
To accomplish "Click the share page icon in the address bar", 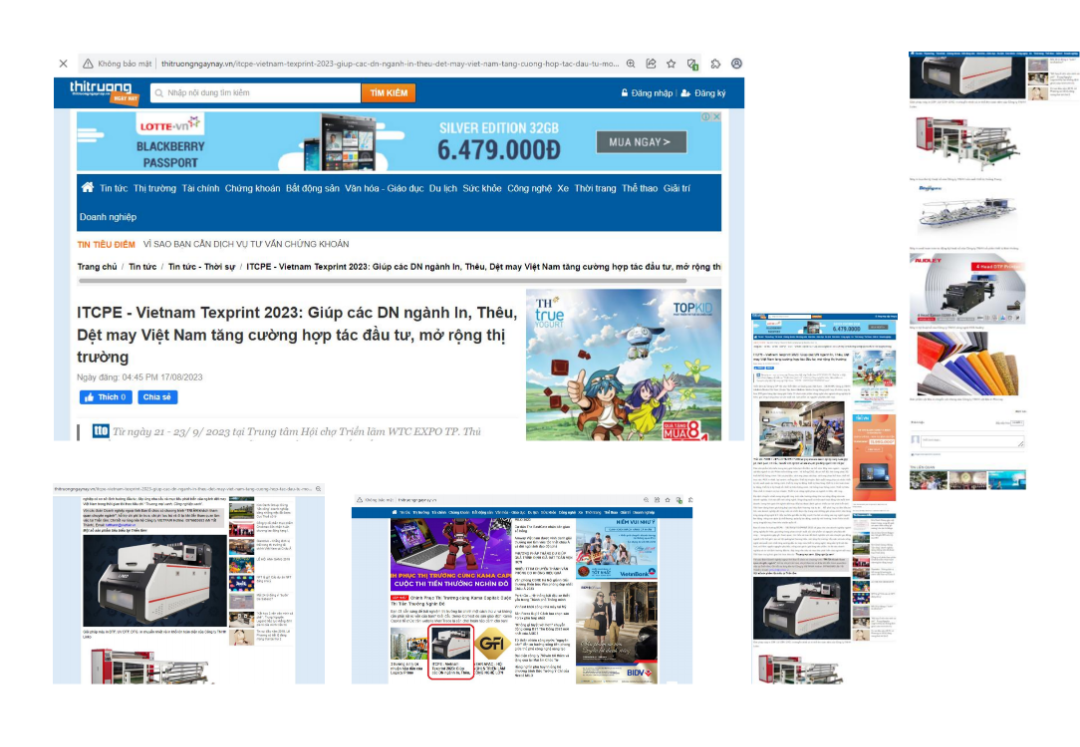I will point(651,63).
